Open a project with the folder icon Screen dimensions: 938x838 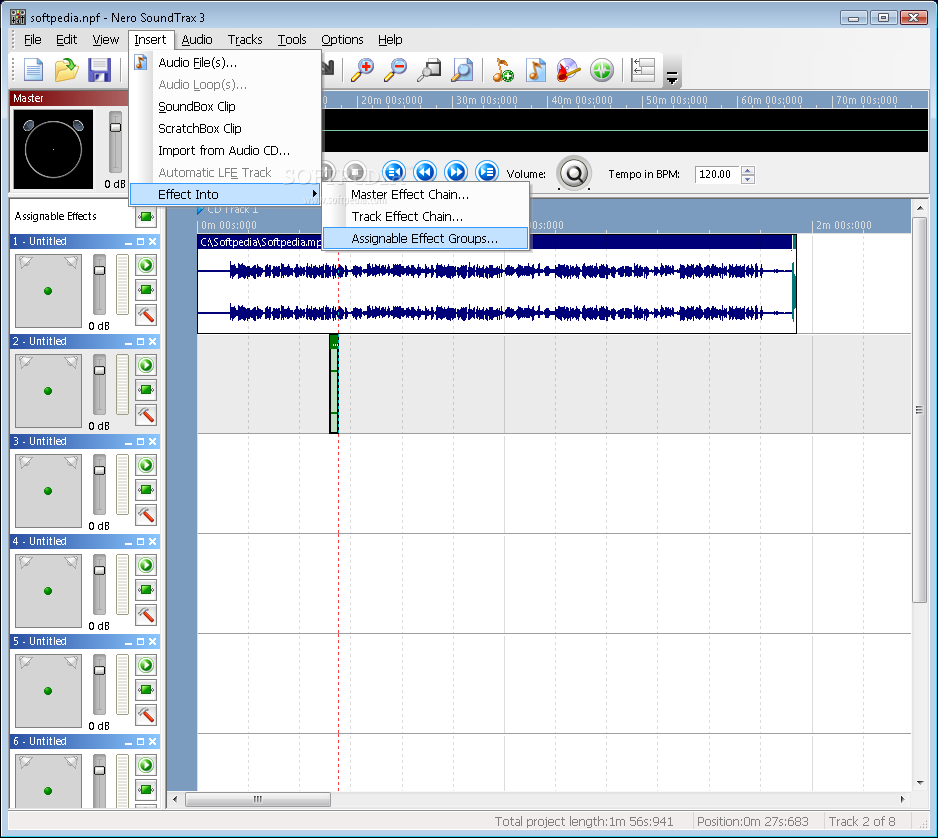(66, 70)
